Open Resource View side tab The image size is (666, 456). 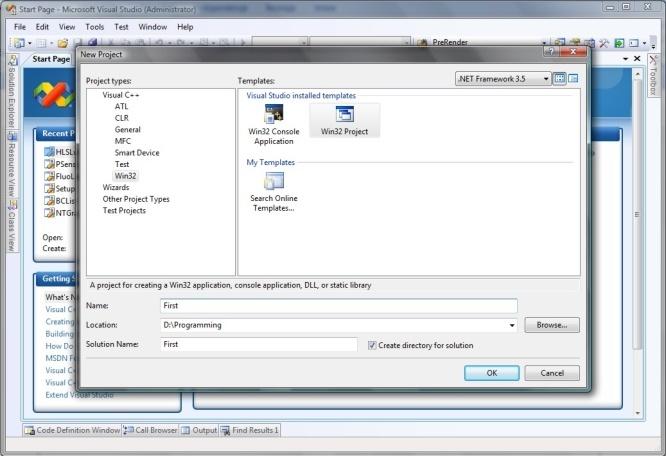(12, 166)
